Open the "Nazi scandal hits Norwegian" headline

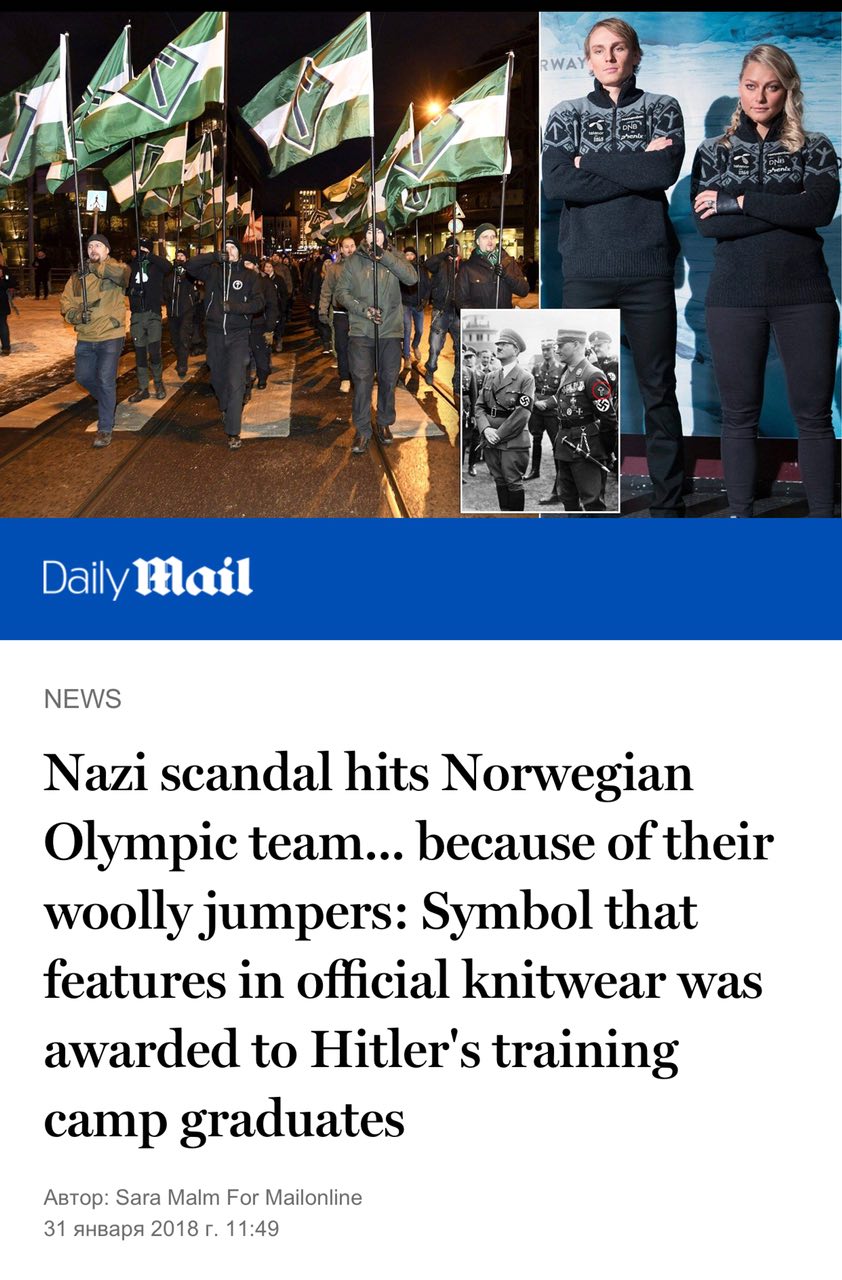pyautogui.click(x=368, y=774)
